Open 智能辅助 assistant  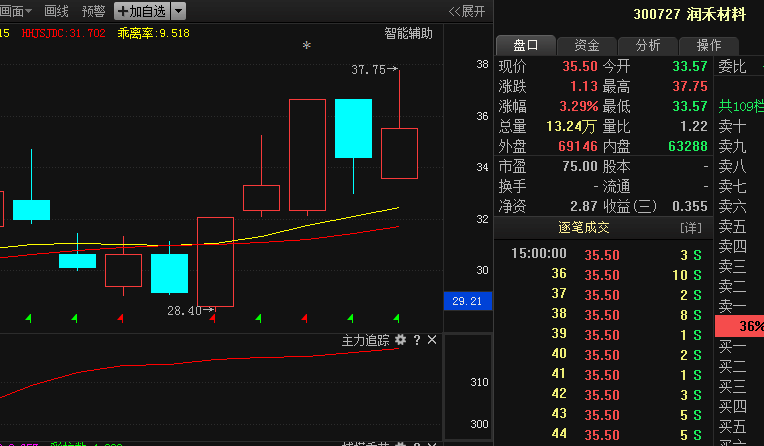[x=408, y=33]
